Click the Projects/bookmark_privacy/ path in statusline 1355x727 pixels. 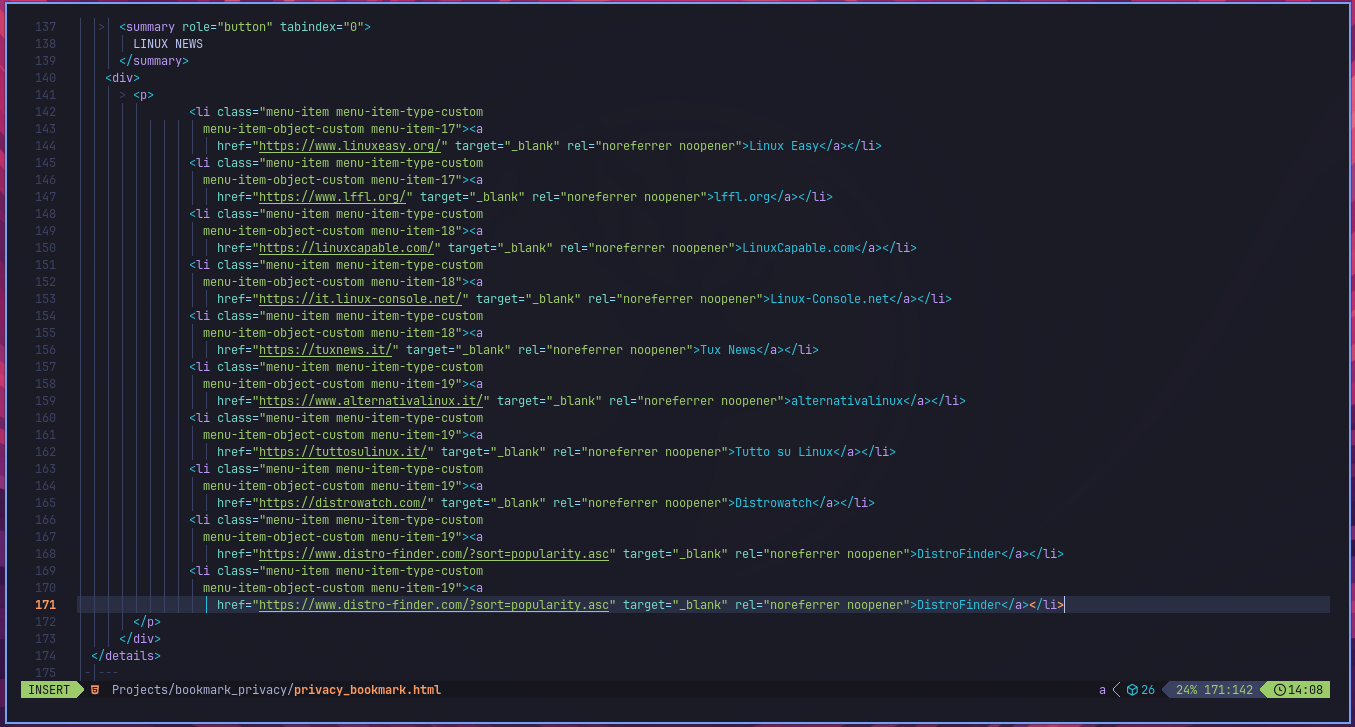[x=203, y=690]
